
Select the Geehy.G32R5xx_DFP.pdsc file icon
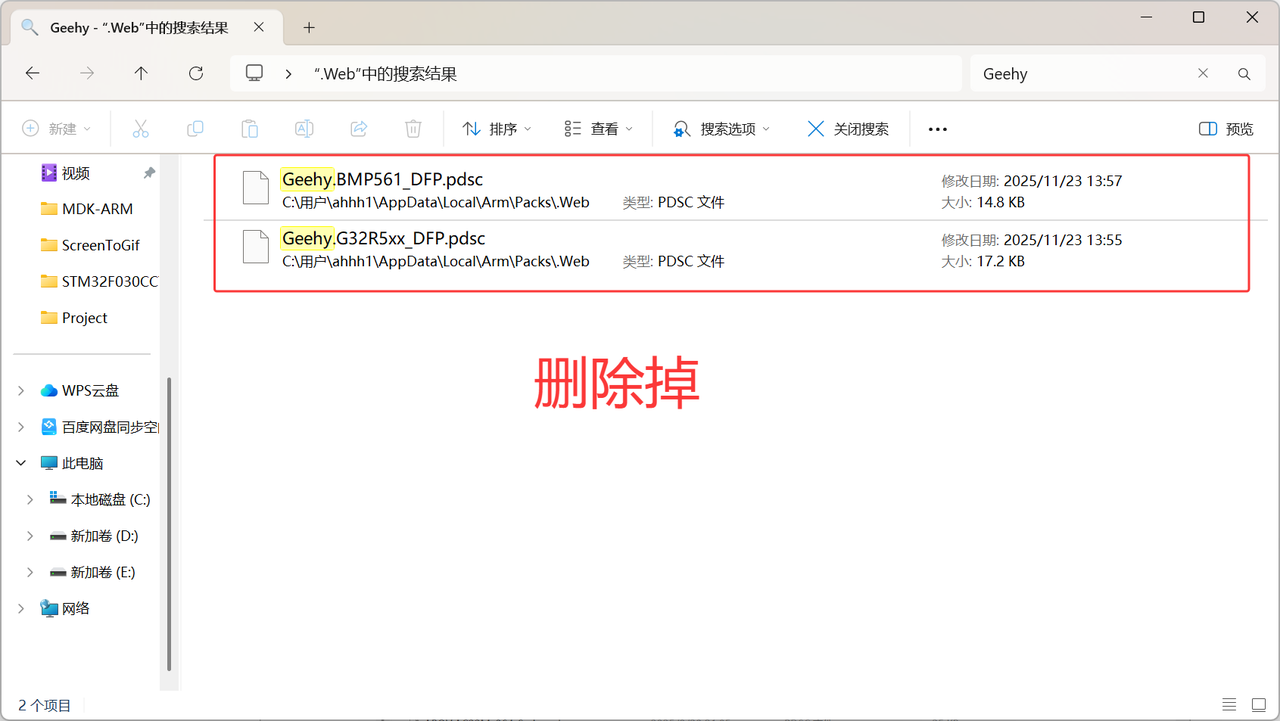click(x=256, y=247)
